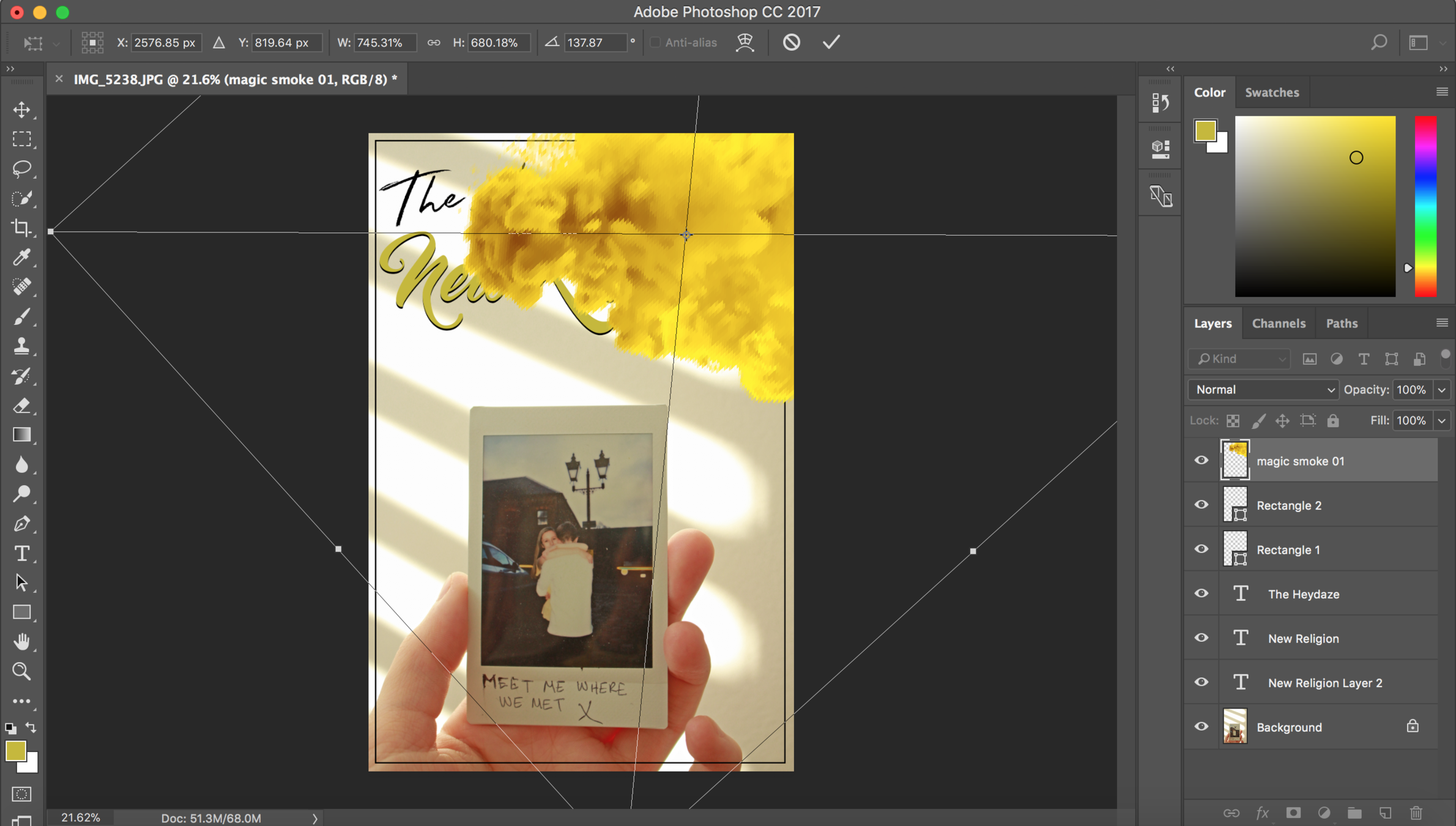Switch to the Swatches tab

click(1272, 92)
